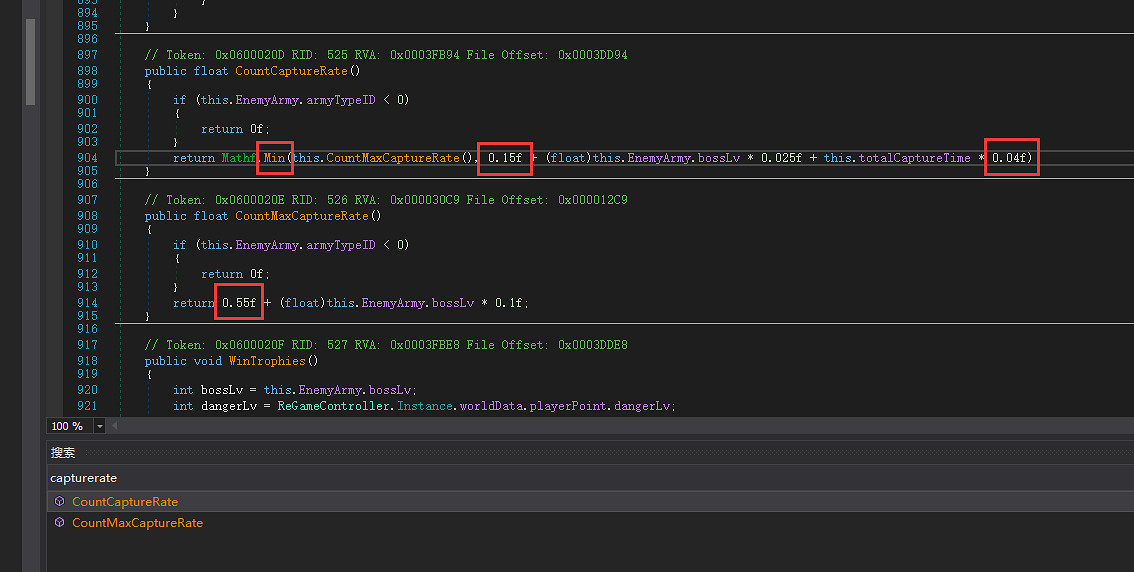The height and width of the screenshot is (572, 1134).
Task: Click the method icon beside CountCaptureRate result
Action: 59,501
